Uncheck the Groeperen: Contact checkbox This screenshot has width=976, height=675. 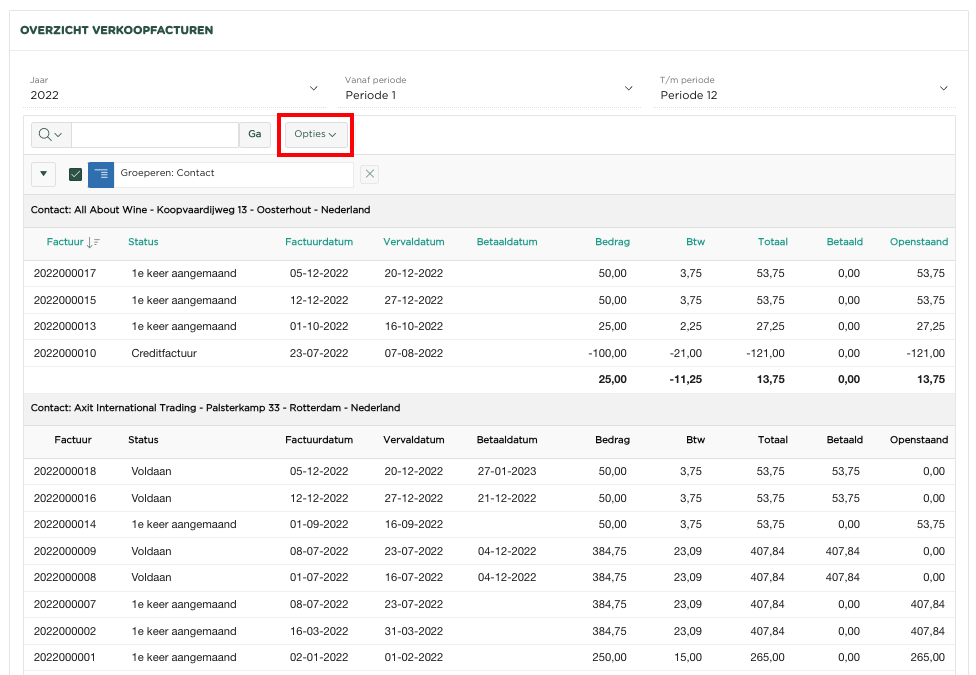click(x=75, y=174)
